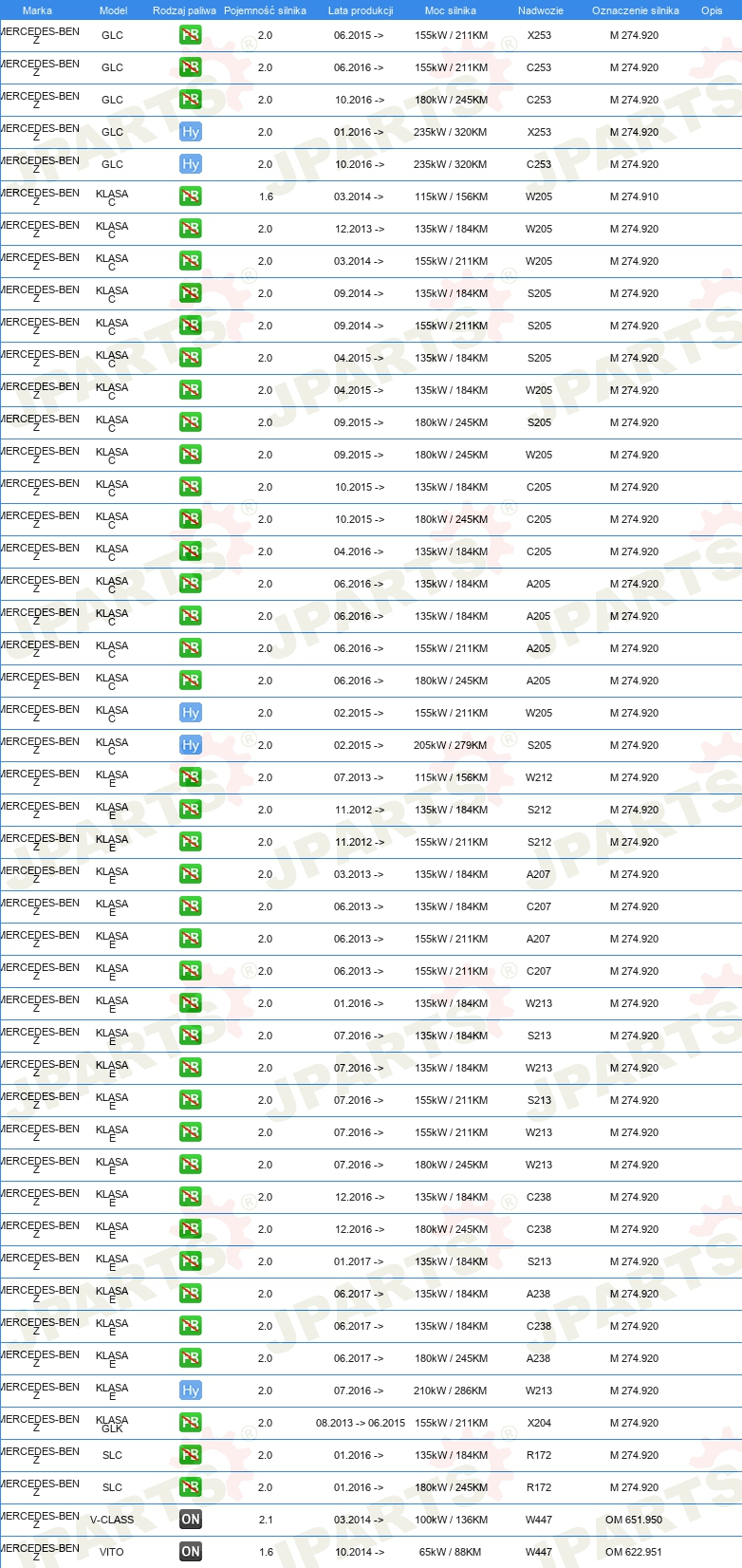This screenshot has height=1568, width=742.
Task: Click the production date 10.2014 ->
Action: 360,1553
